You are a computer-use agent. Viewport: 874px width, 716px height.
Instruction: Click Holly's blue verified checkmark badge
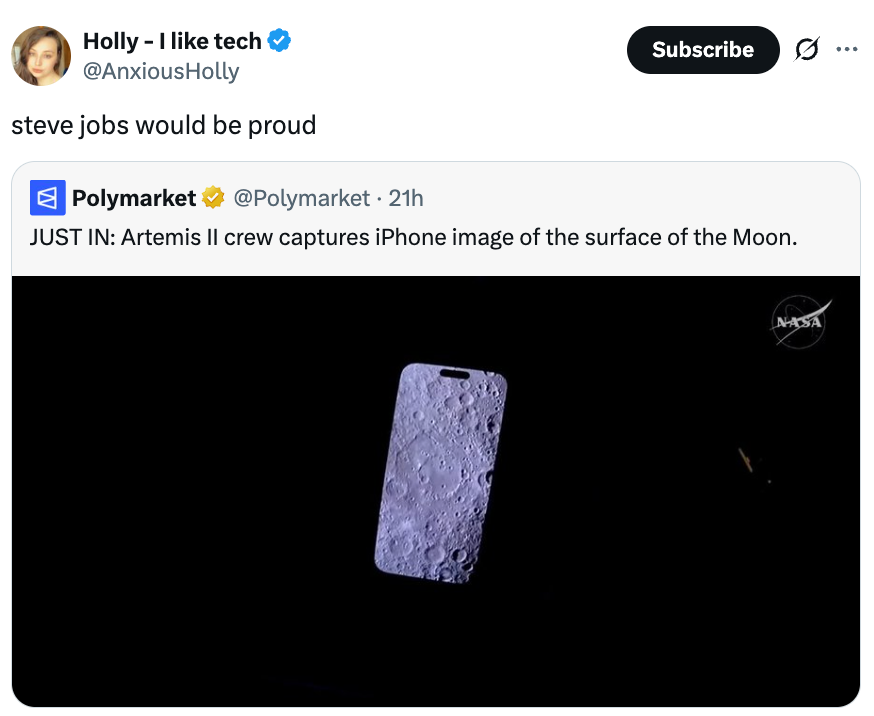[x=277, y=41]
